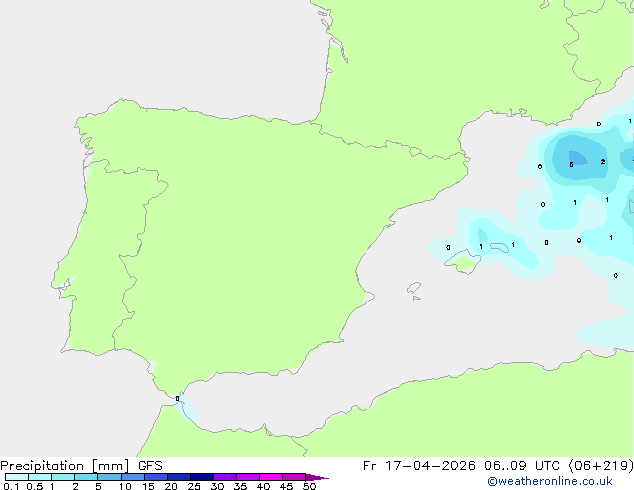Click the legend swatch between 45 and 50
This screenshot has height=490, width=634.
click(x=294, y=477)
